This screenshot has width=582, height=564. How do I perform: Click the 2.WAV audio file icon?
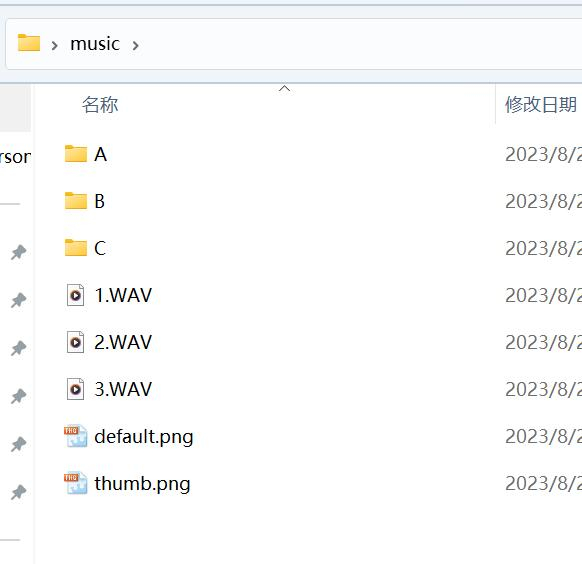click(x=75, y=342)
